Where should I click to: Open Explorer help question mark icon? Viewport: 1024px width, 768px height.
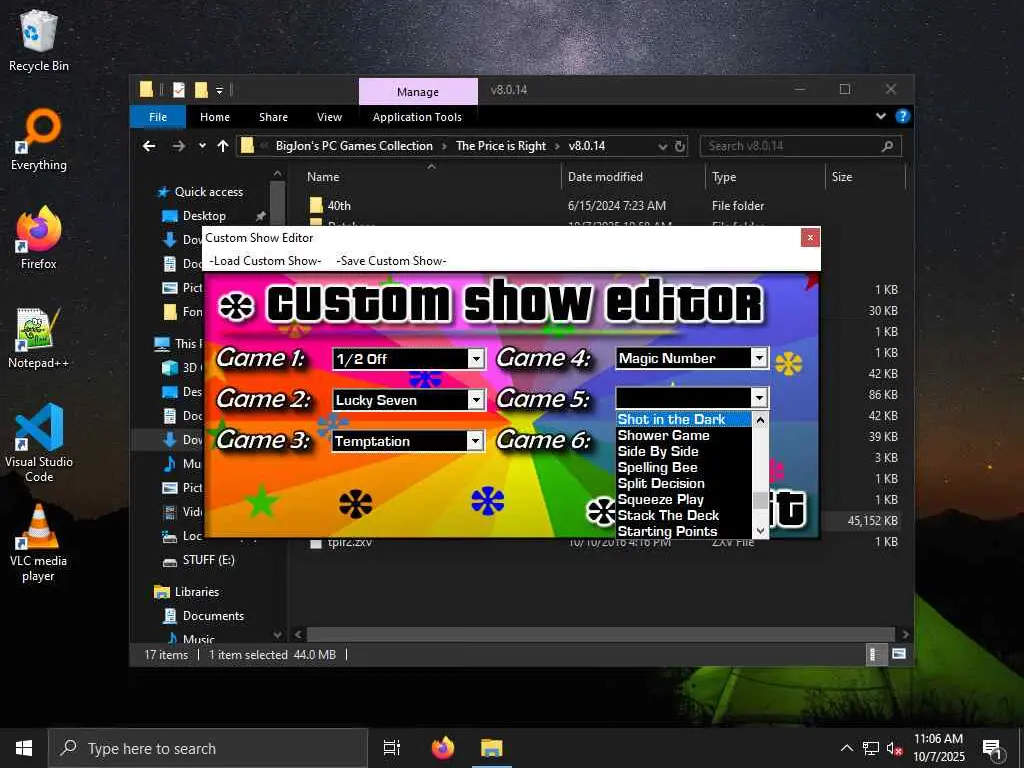(903, 116)
